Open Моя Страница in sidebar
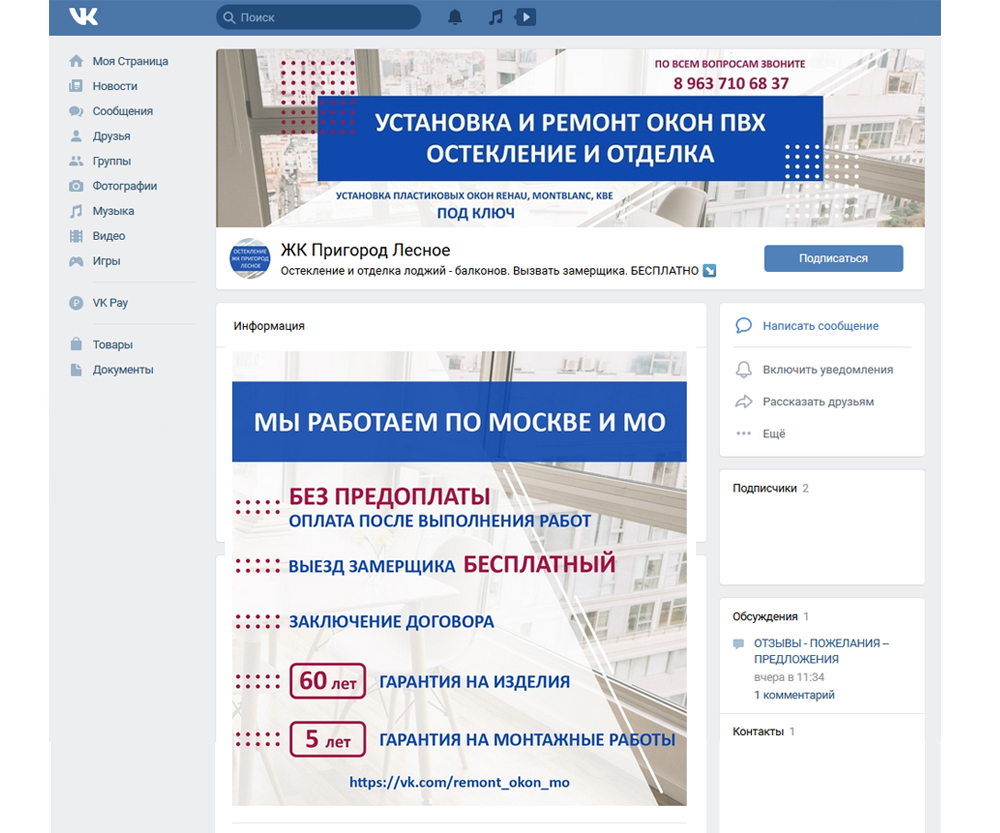Viewport: 1000px width, 833px height. (x=130, y=61)
